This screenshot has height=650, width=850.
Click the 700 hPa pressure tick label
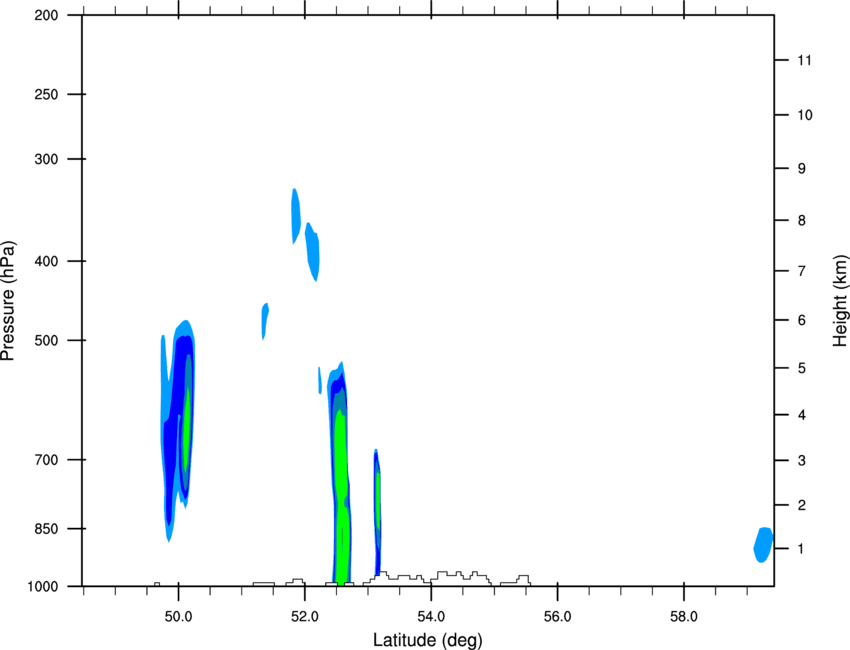tap(46, 460)
